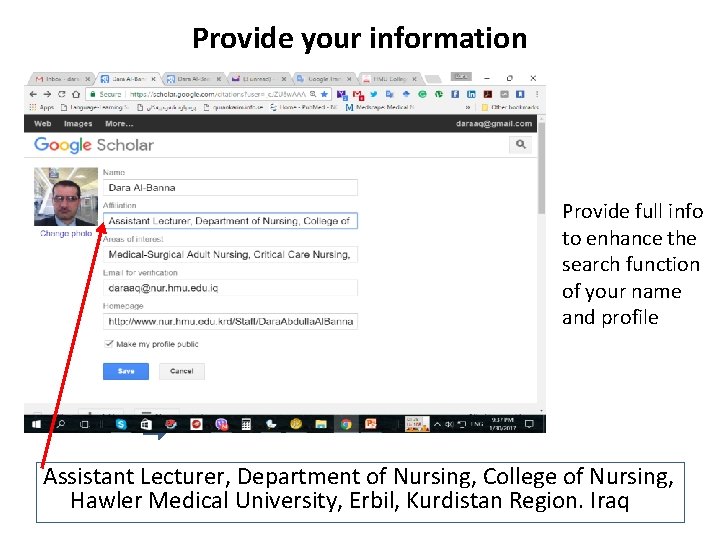Click the Google Scholar search magnifier button

[520, 144]
